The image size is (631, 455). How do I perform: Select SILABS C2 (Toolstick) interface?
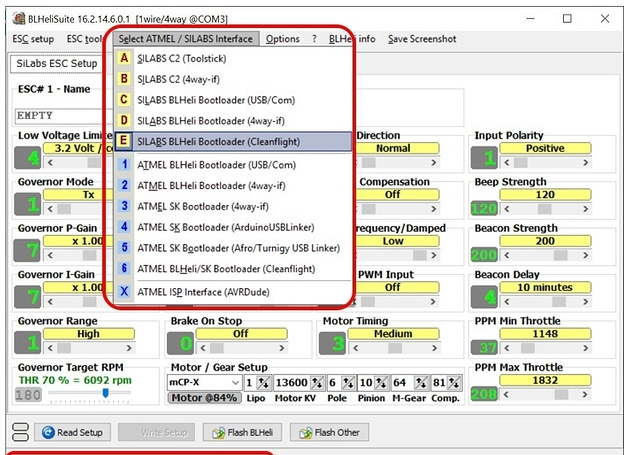point(232,58)
